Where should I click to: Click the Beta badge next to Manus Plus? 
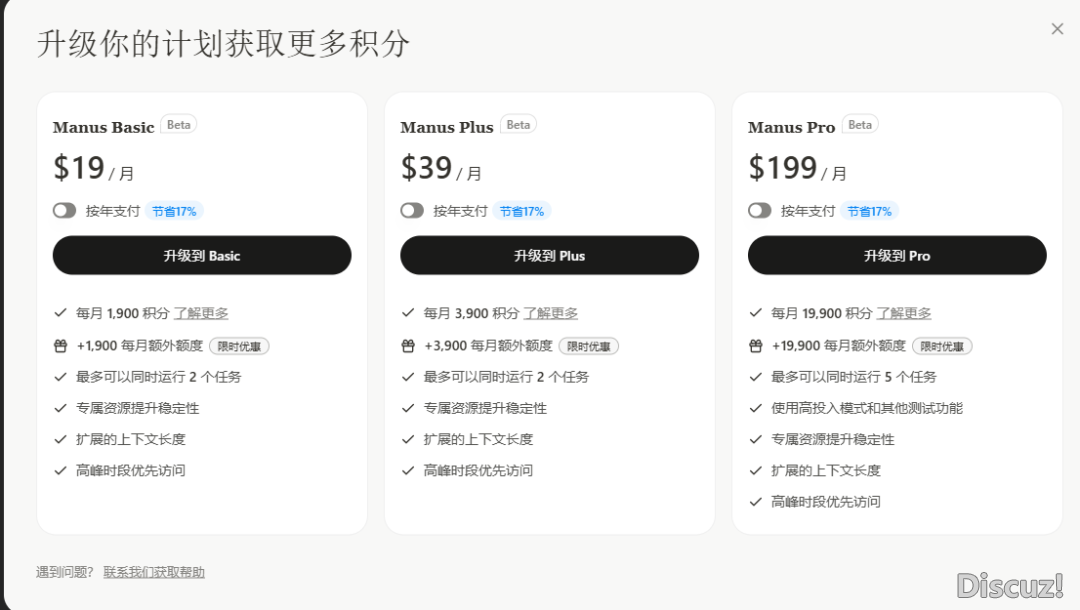[x=519, y=125]
